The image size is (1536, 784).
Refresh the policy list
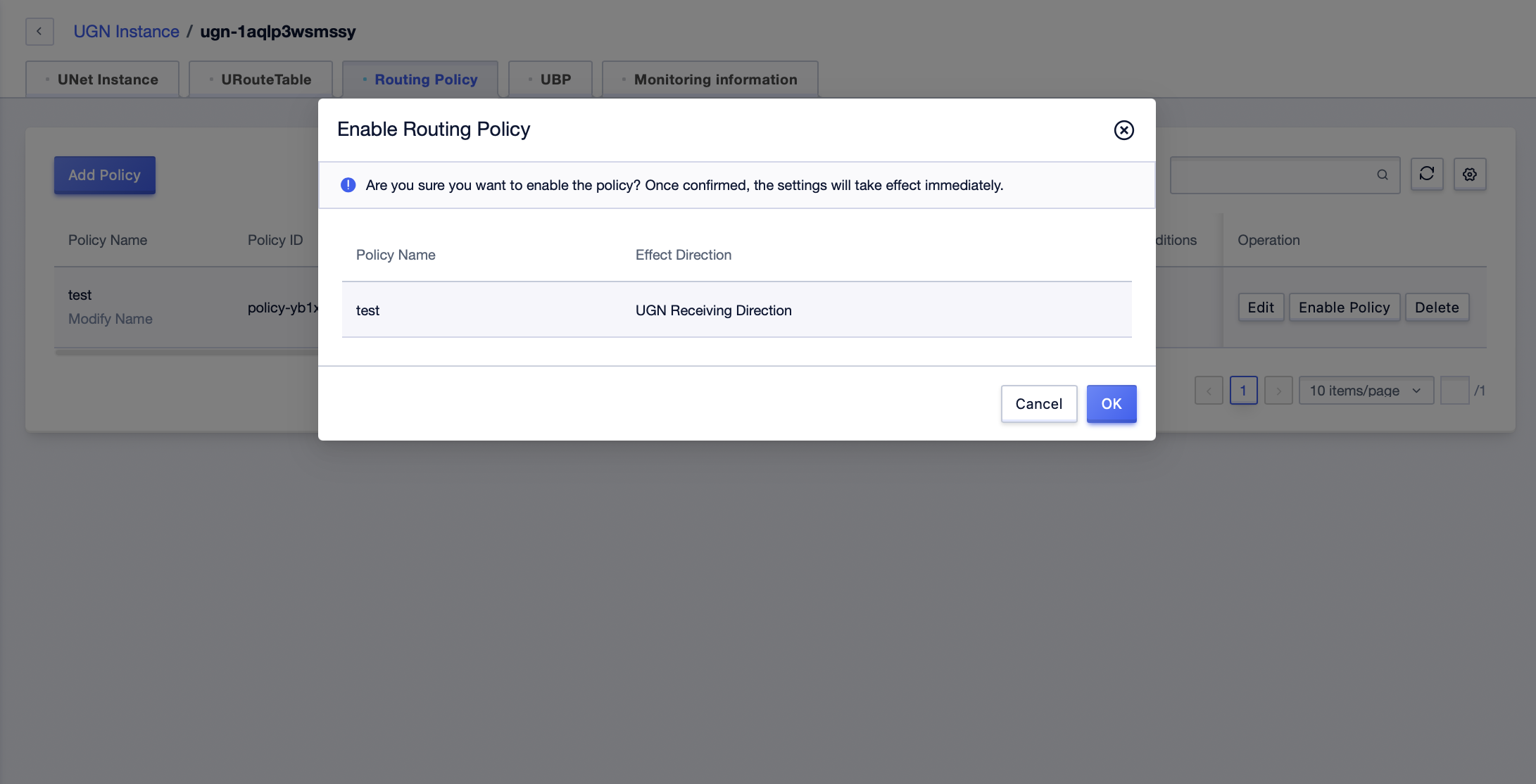pos(1427,174)
